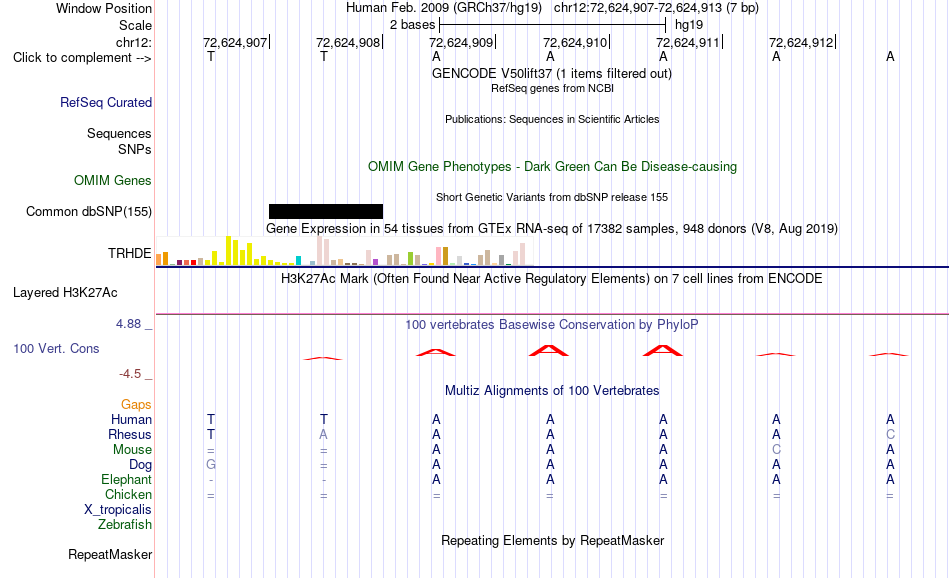The width and height of the screenshot is (950, 578).
Task: Click the hg19 text beside scale bar
Action: pyautogui.click(x=689, y=25)
